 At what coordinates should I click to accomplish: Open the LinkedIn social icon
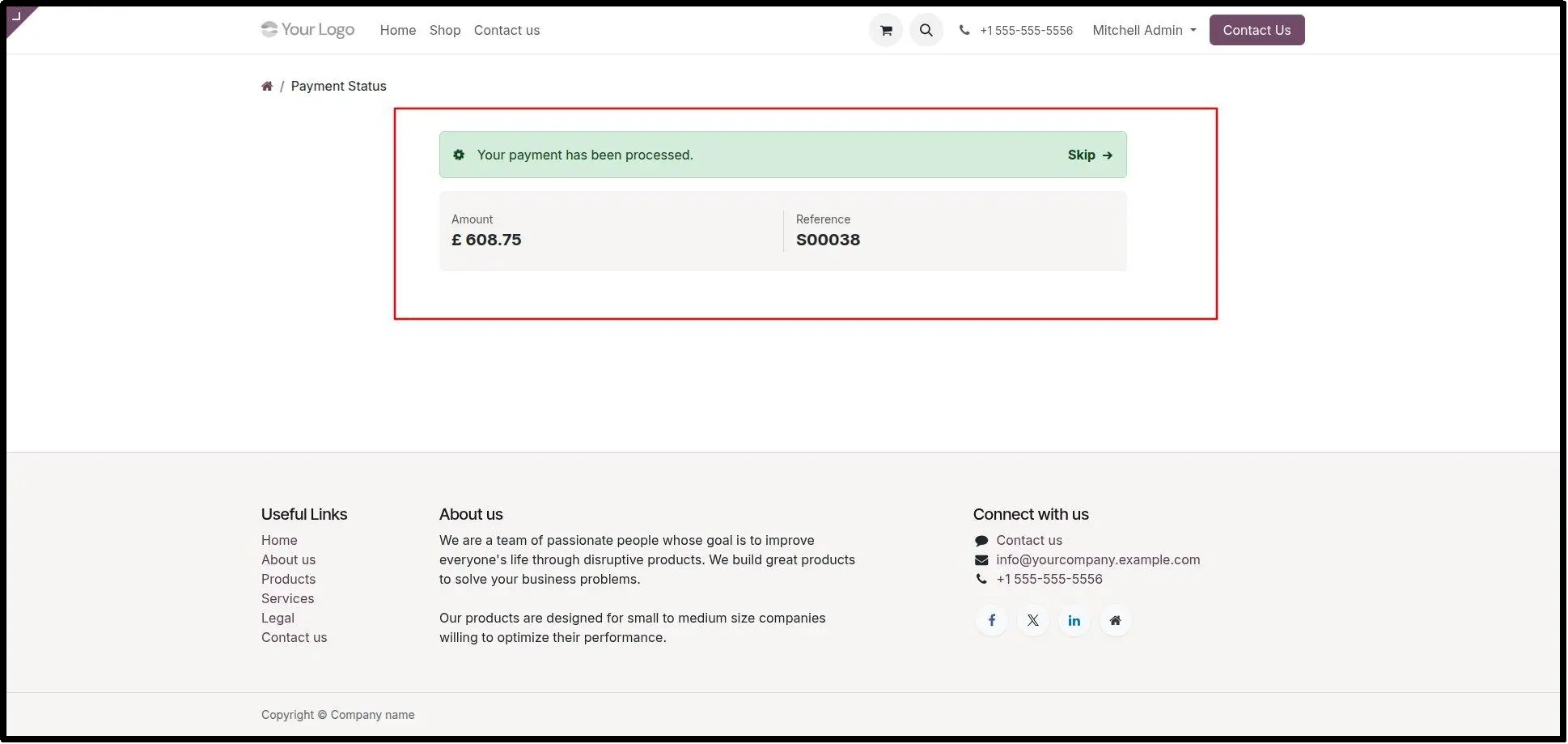[1074, 621]
